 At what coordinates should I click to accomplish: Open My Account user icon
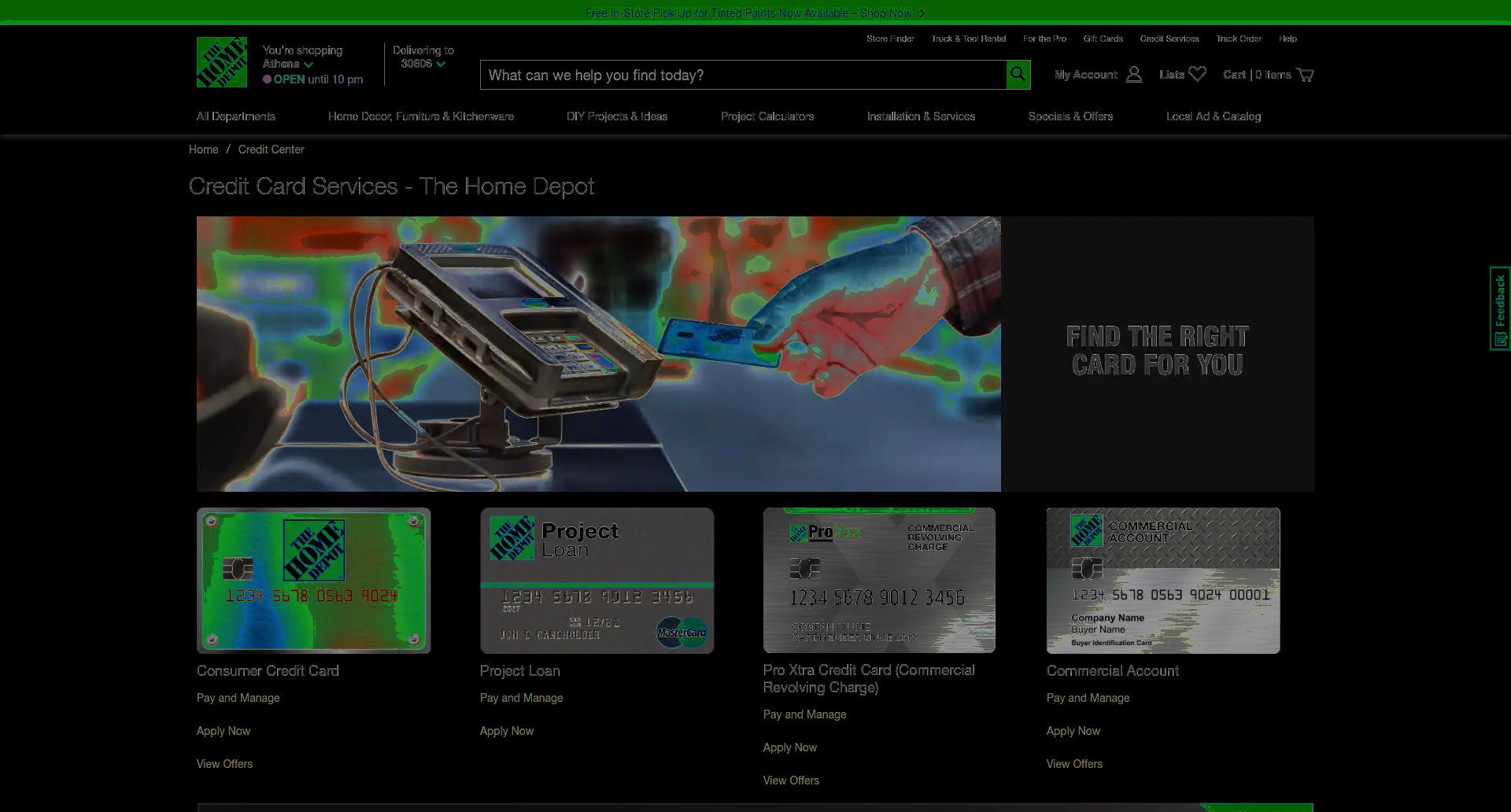[1133, 75]
